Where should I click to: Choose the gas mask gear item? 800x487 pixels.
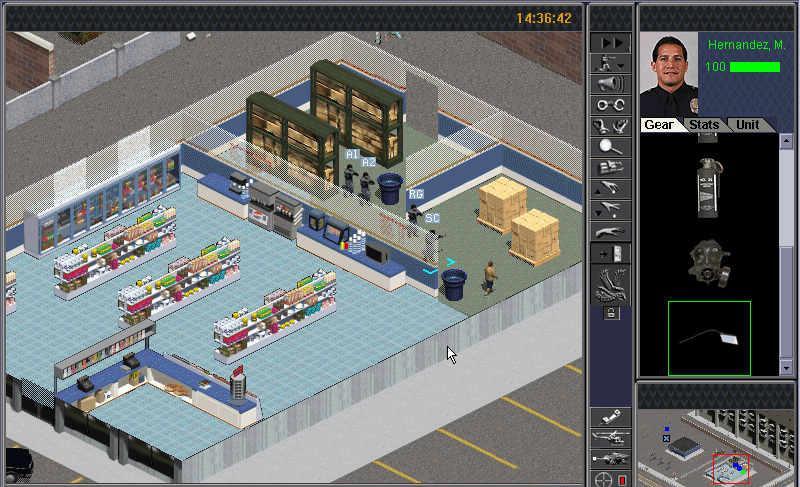(x=709, y=262)
